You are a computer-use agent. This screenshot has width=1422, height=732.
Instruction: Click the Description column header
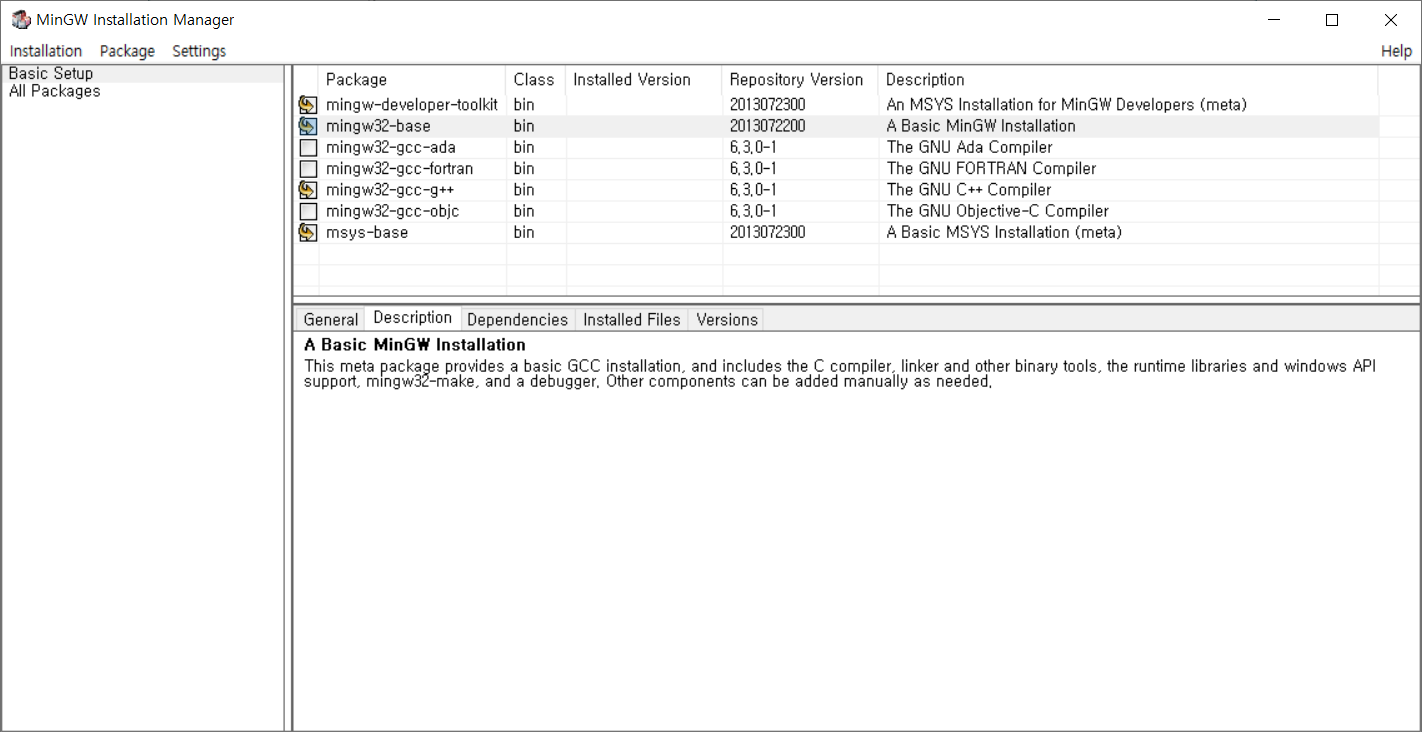[1128, 80]
